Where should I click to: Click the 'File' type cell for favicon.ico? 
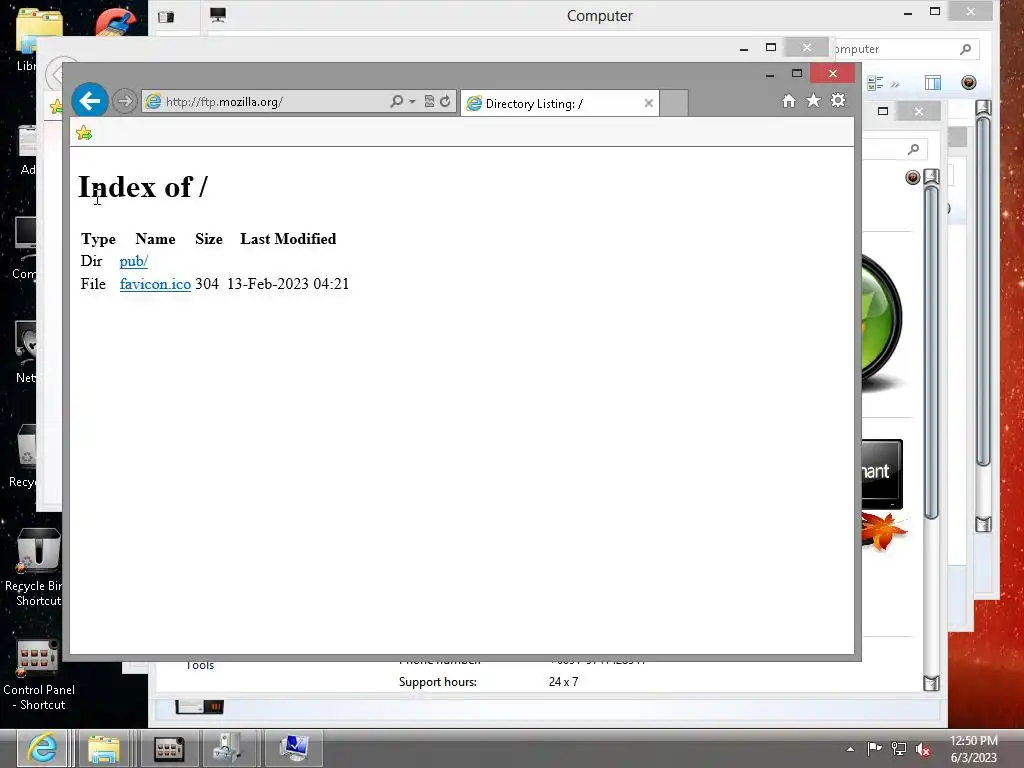93,284
